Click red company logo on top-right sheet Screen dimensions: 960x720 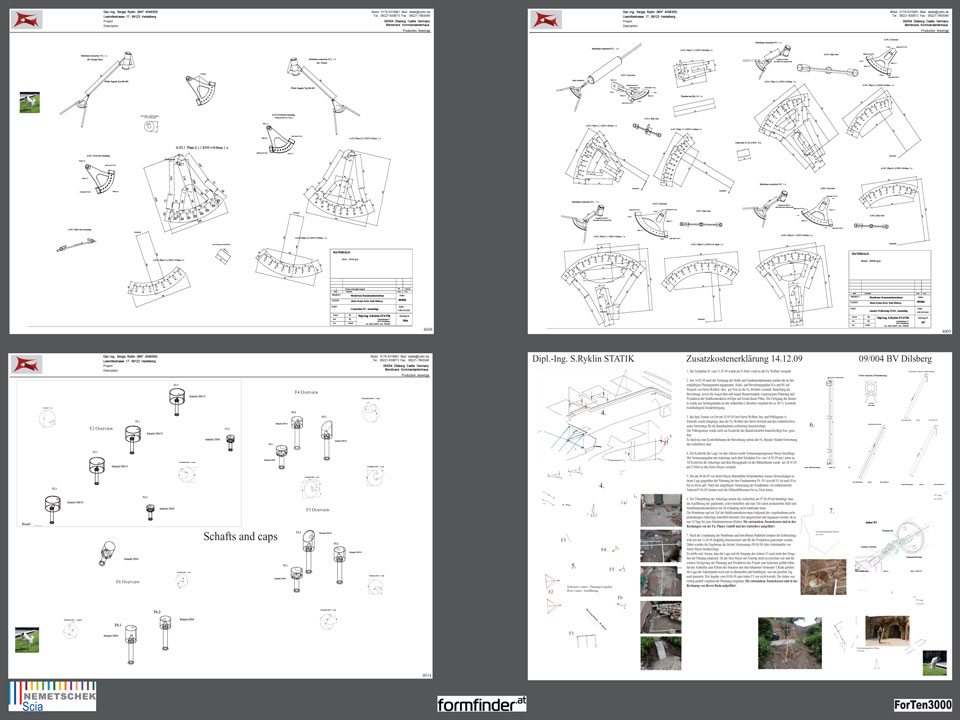[547, 19]
